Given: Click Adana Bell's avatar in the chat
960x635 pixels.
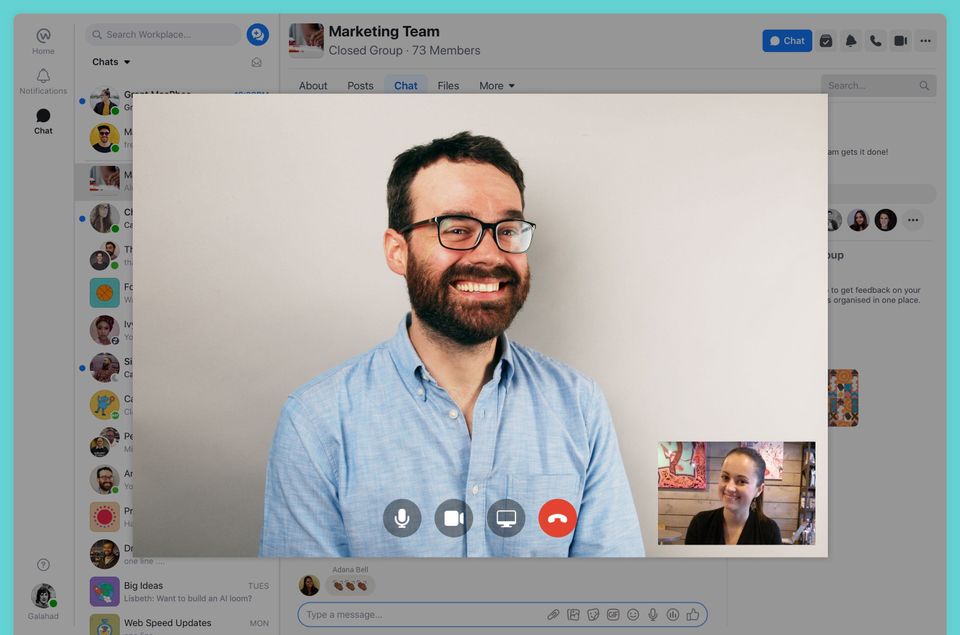Looking at the screenshot, I should click(x=309, y=585).
